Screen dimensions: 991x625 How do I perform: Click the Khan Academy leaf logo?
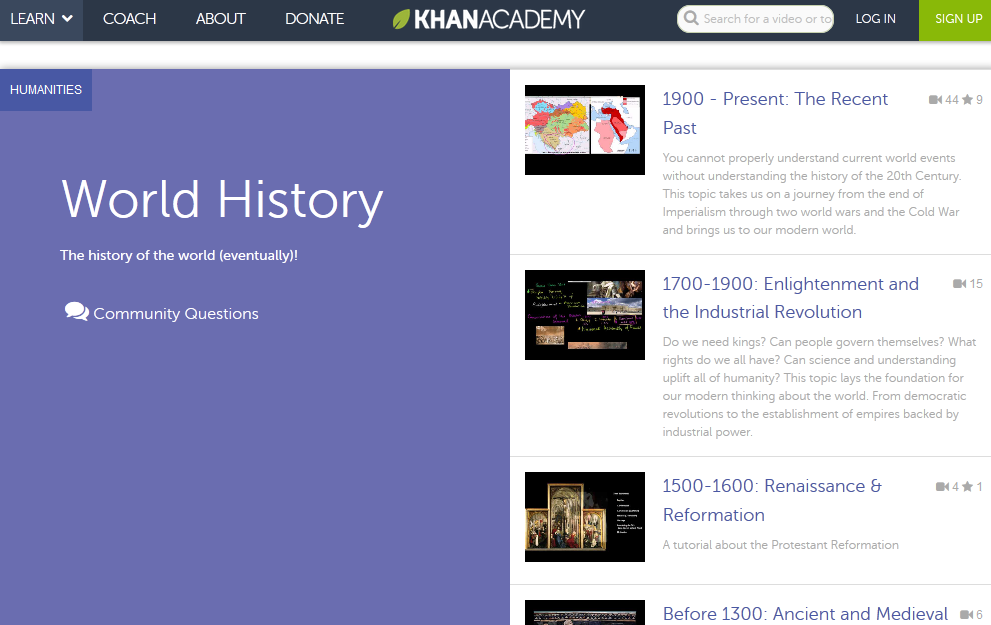point(401,19)
